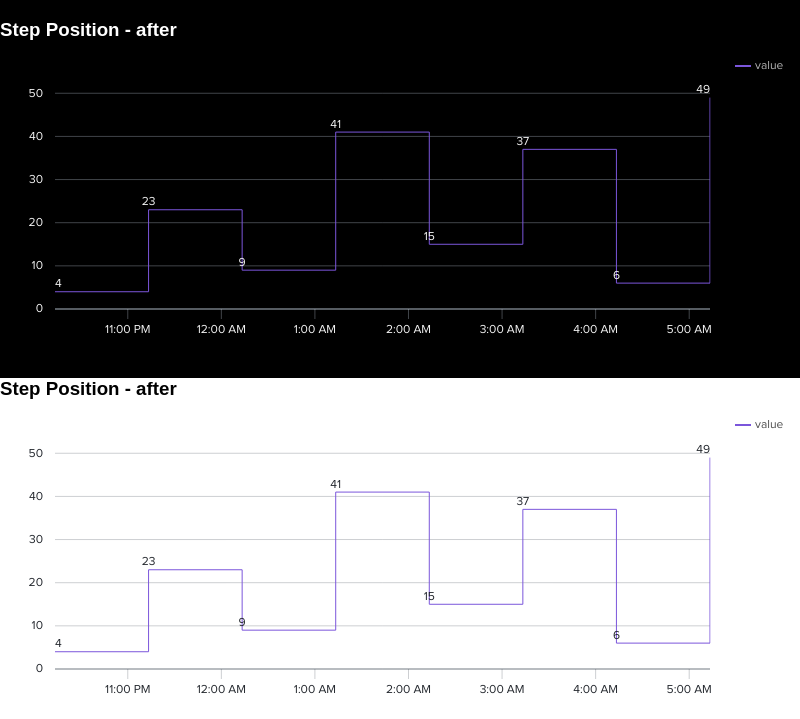Click data label 6 in dark chart
Screen dimensions: 800x719
point(616,276)
